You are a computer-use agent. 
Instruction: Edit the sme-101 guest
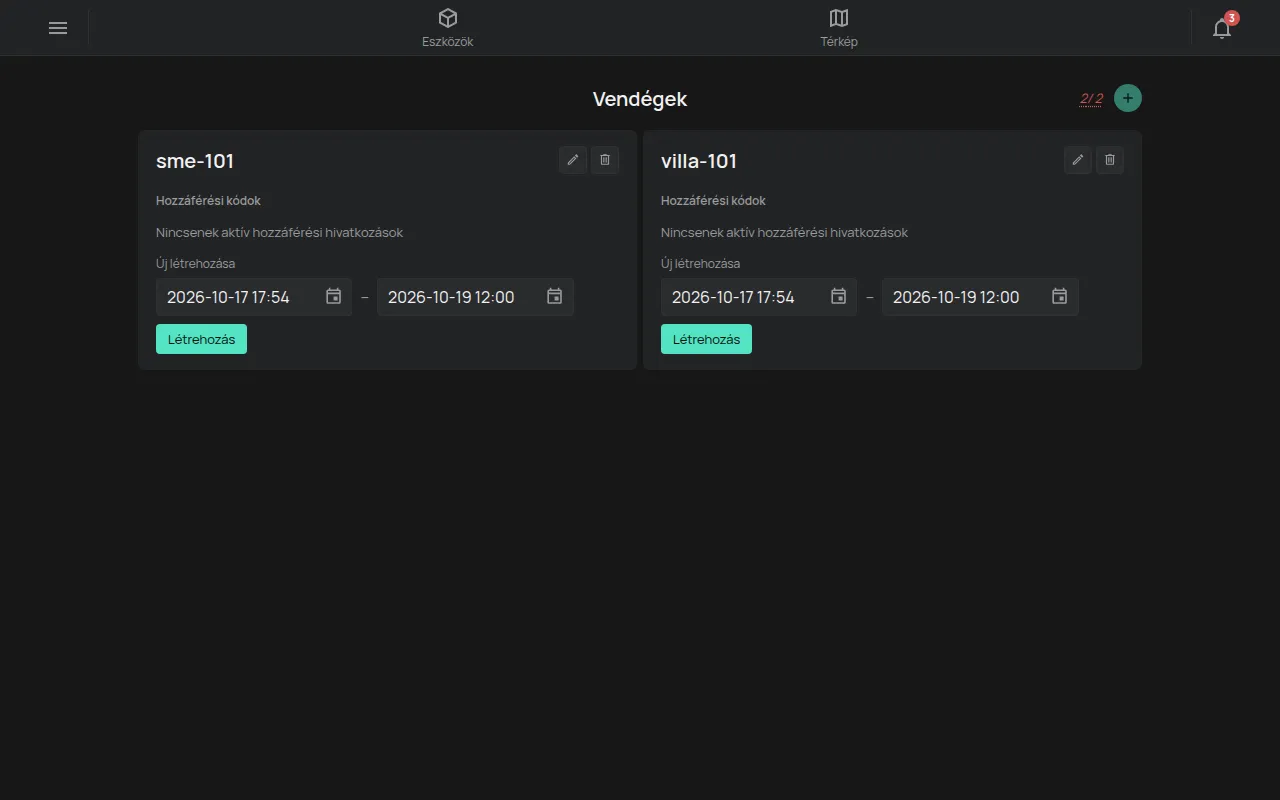(573, 160)
